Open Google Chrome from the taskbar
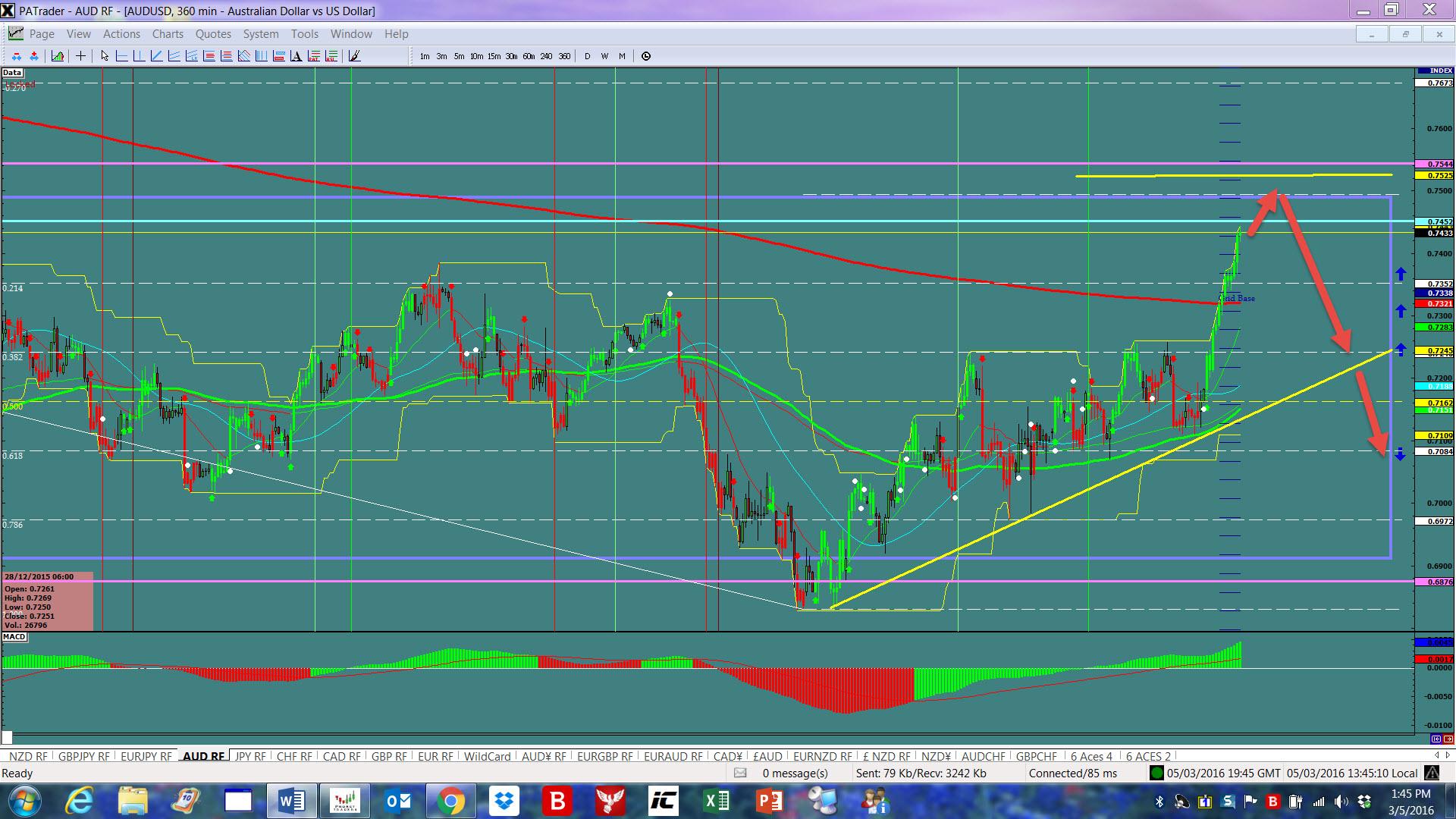 click(450, 801)
